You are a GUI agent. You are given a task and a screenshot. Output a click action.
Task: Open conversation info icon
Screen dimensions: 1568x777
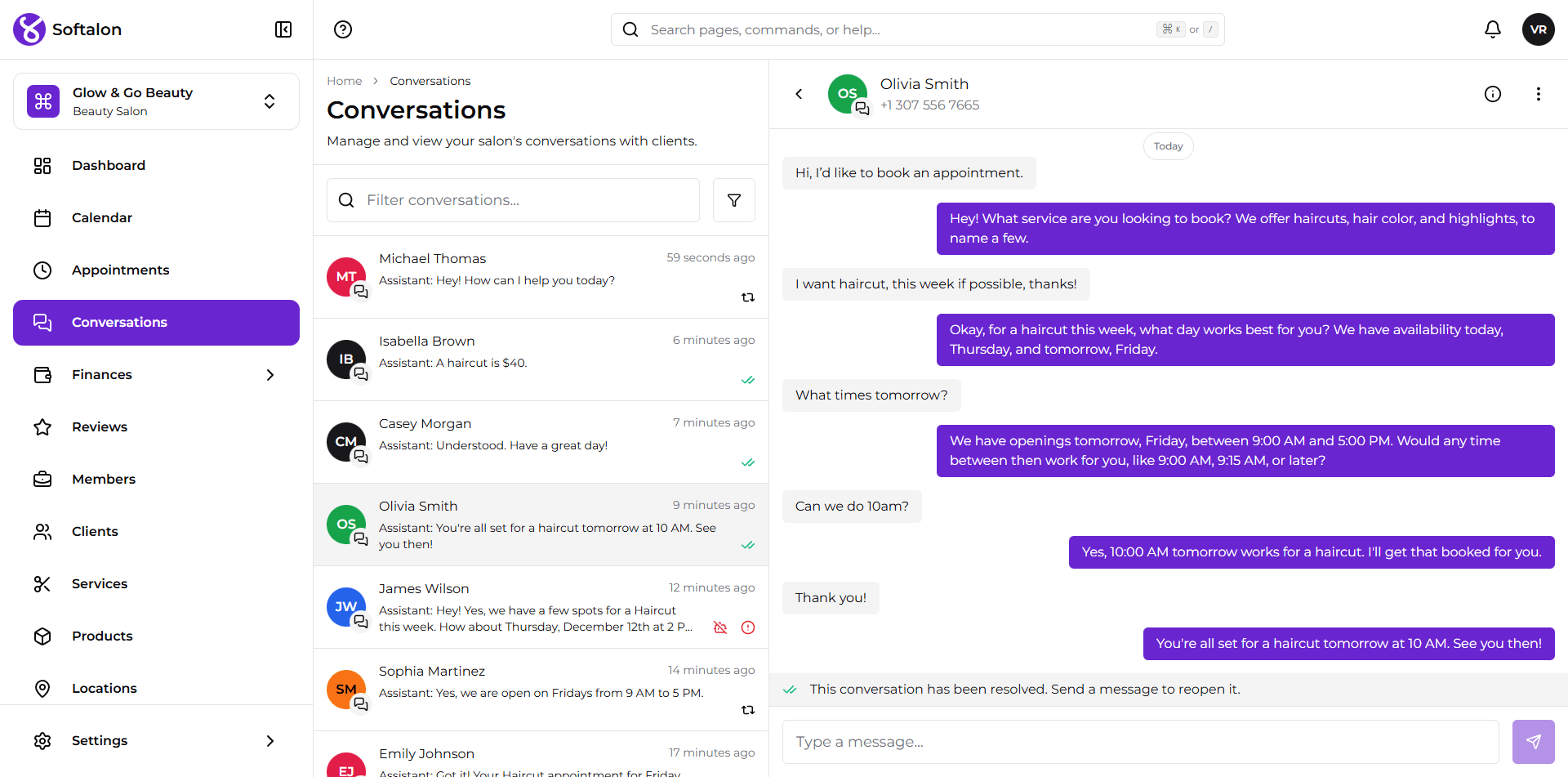click(1493, 94)
